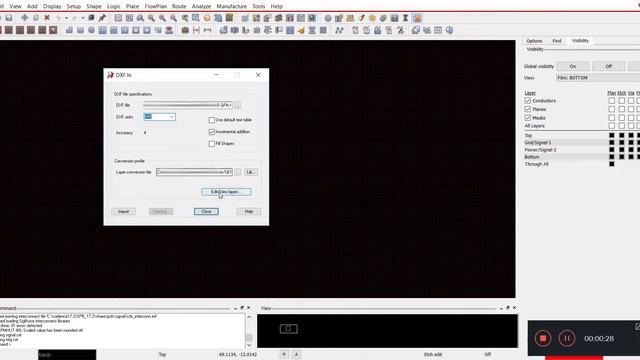640x360 pixels.
Task: Open the Redo history dropdown arrow
Action: (83, 18)
